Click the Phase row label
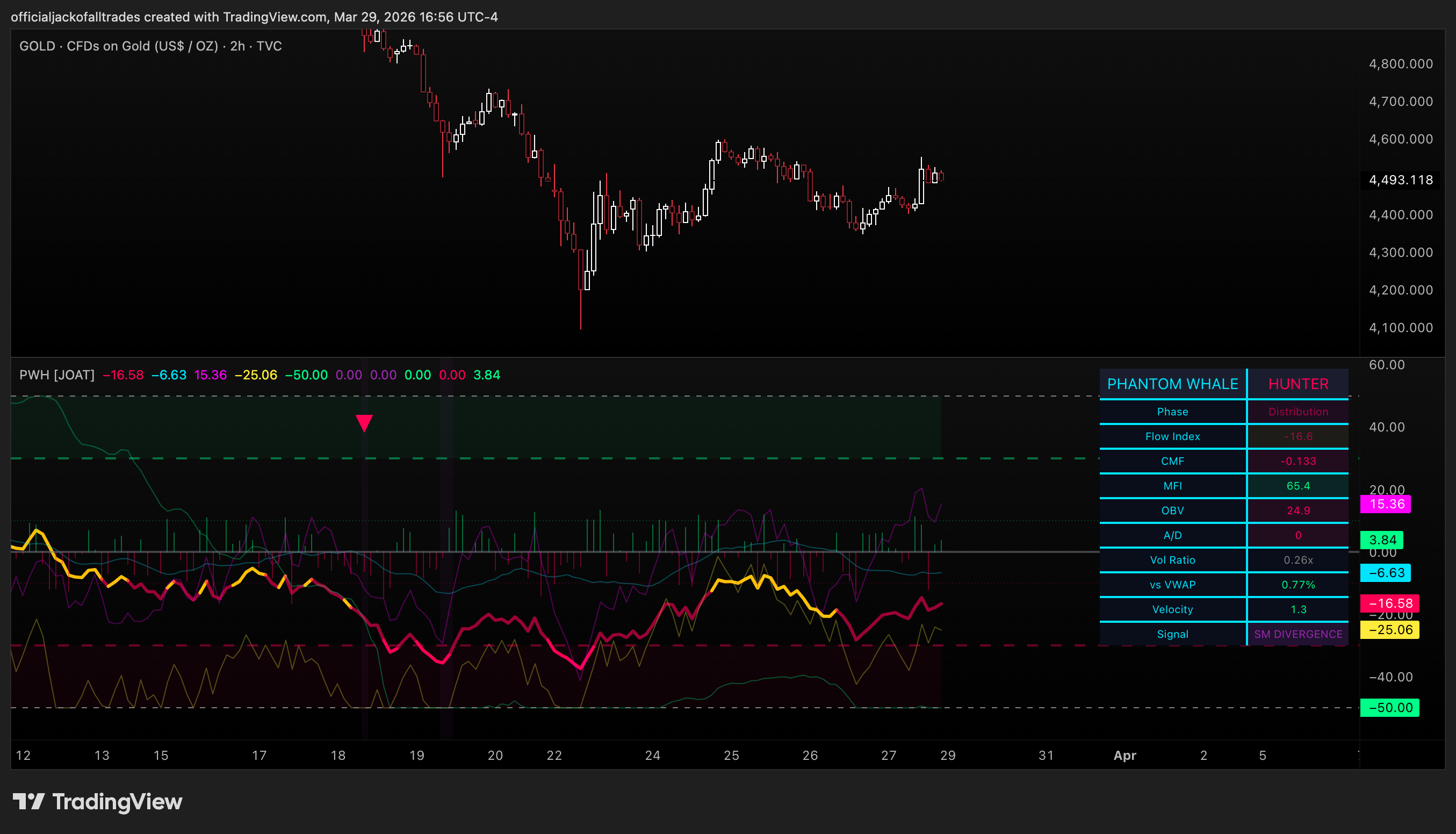The height and width of the screenshot is (834, 1456). coord(1172,412)
